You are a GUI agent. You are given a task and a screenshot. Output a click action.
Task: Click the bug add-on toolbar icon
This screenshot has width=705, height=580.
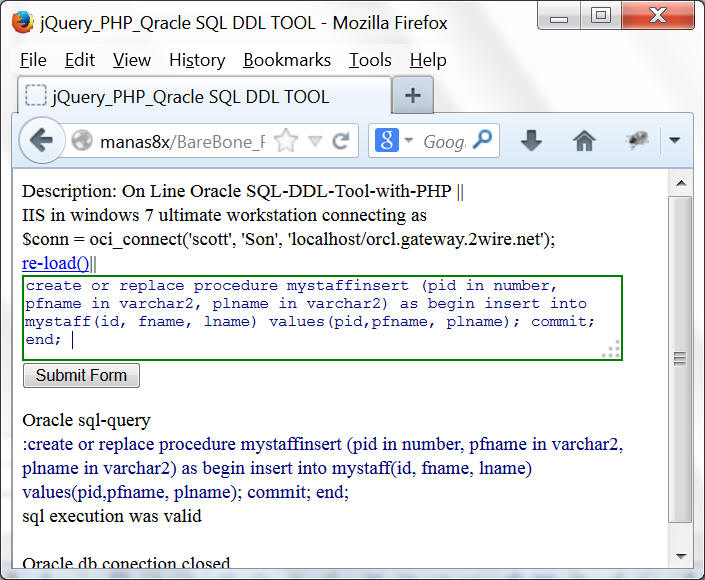(x=637, y=140)
